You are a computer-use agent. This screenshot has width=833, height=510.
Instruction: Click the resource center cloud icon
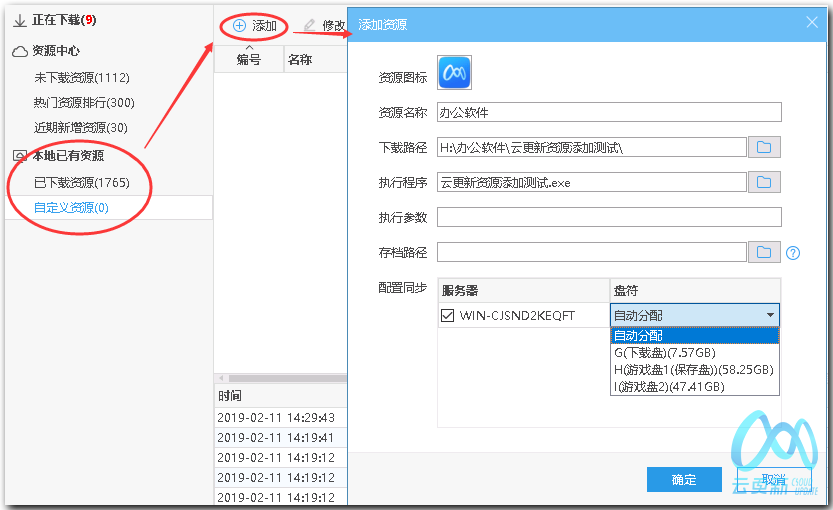point(20,52)
